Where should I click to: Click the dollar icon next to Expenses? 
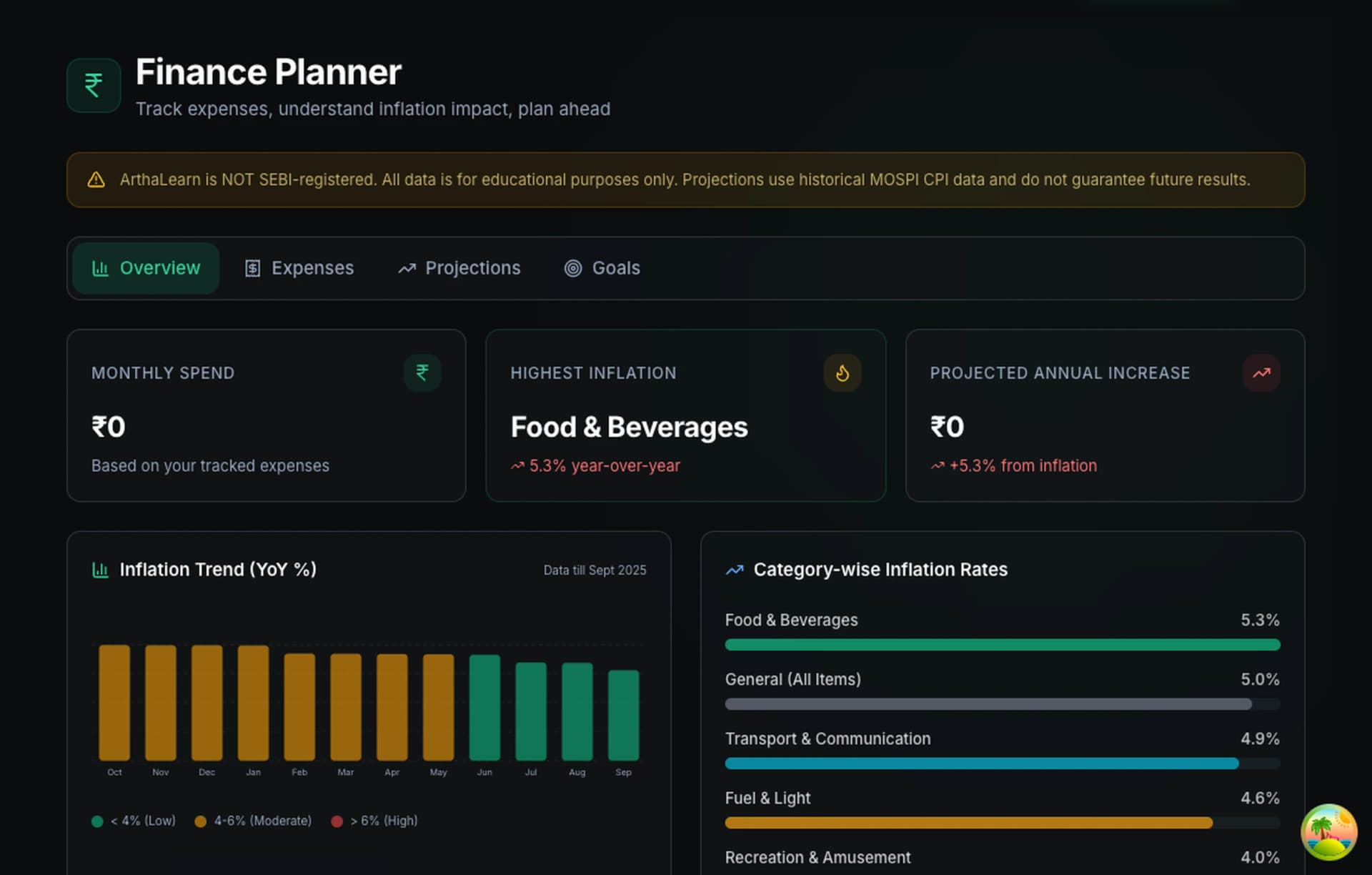[253, 268]
